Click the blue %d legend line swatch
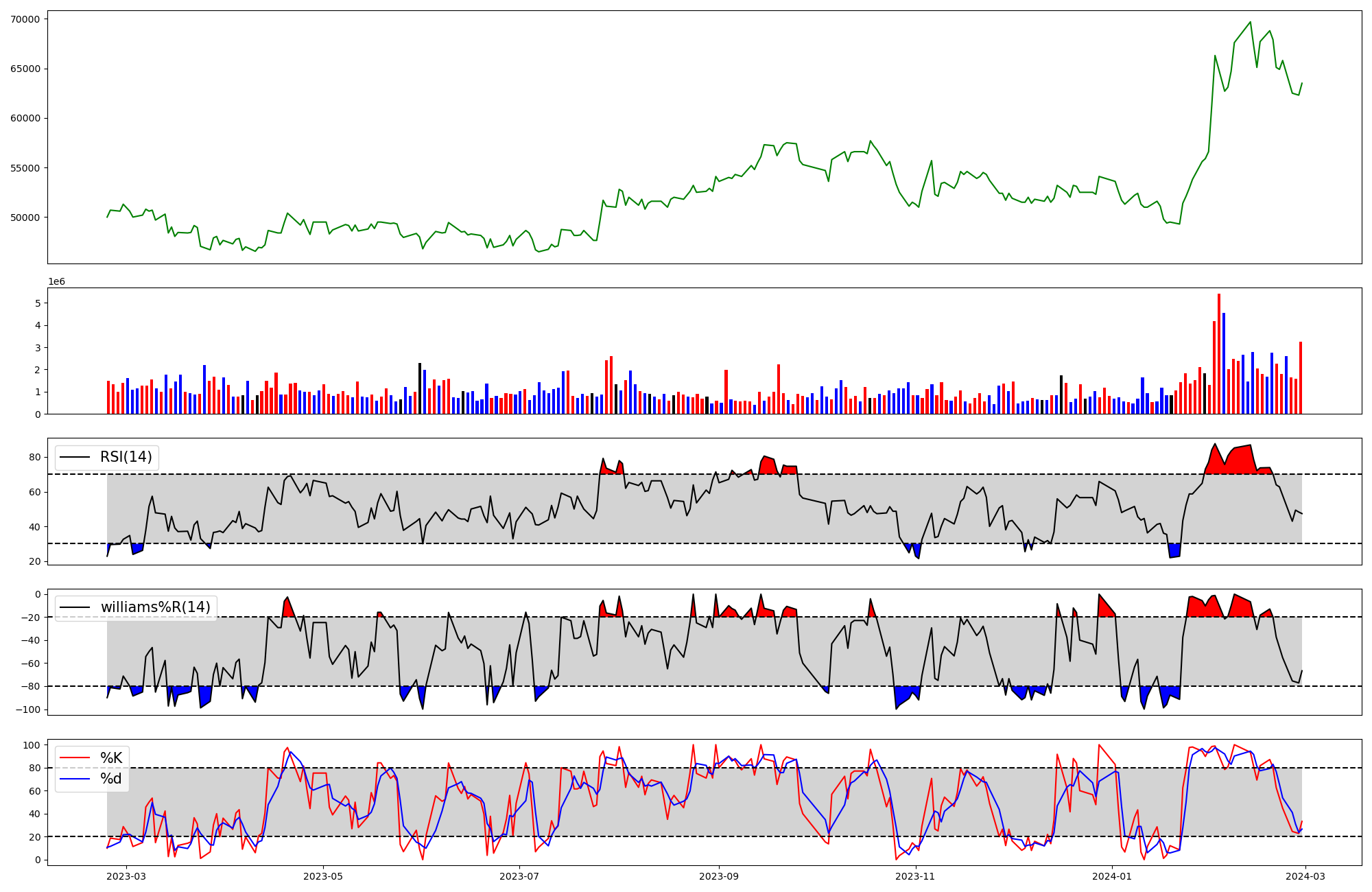This screenshot has height=892, width=1372. [75, 779]
